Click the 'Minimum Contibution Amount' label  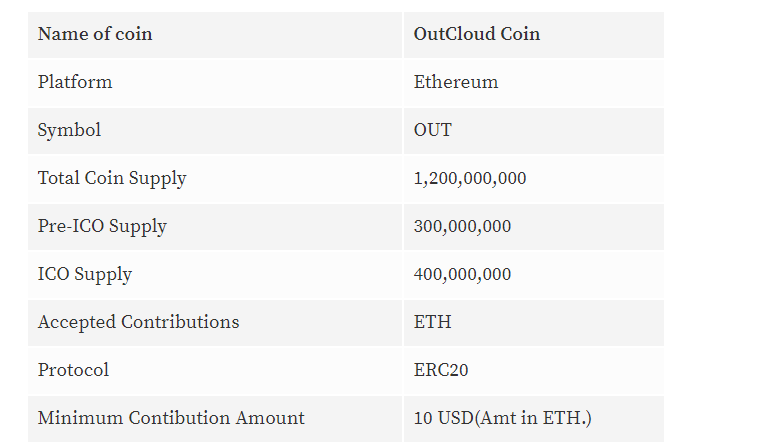[171, 418]
